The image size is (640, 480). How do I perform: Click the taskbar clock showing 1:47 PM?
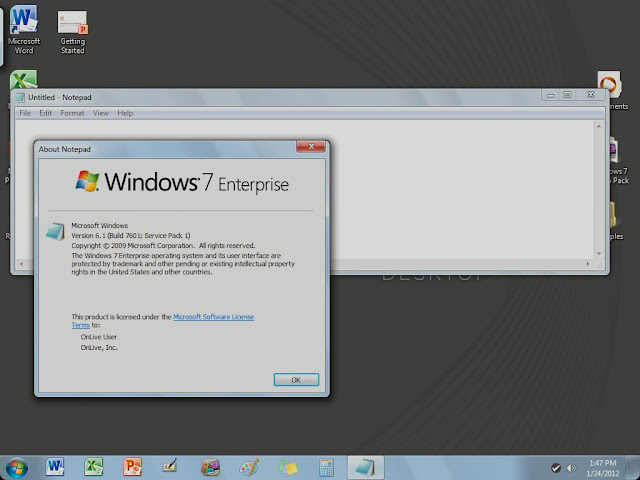[x=602, y=468]
